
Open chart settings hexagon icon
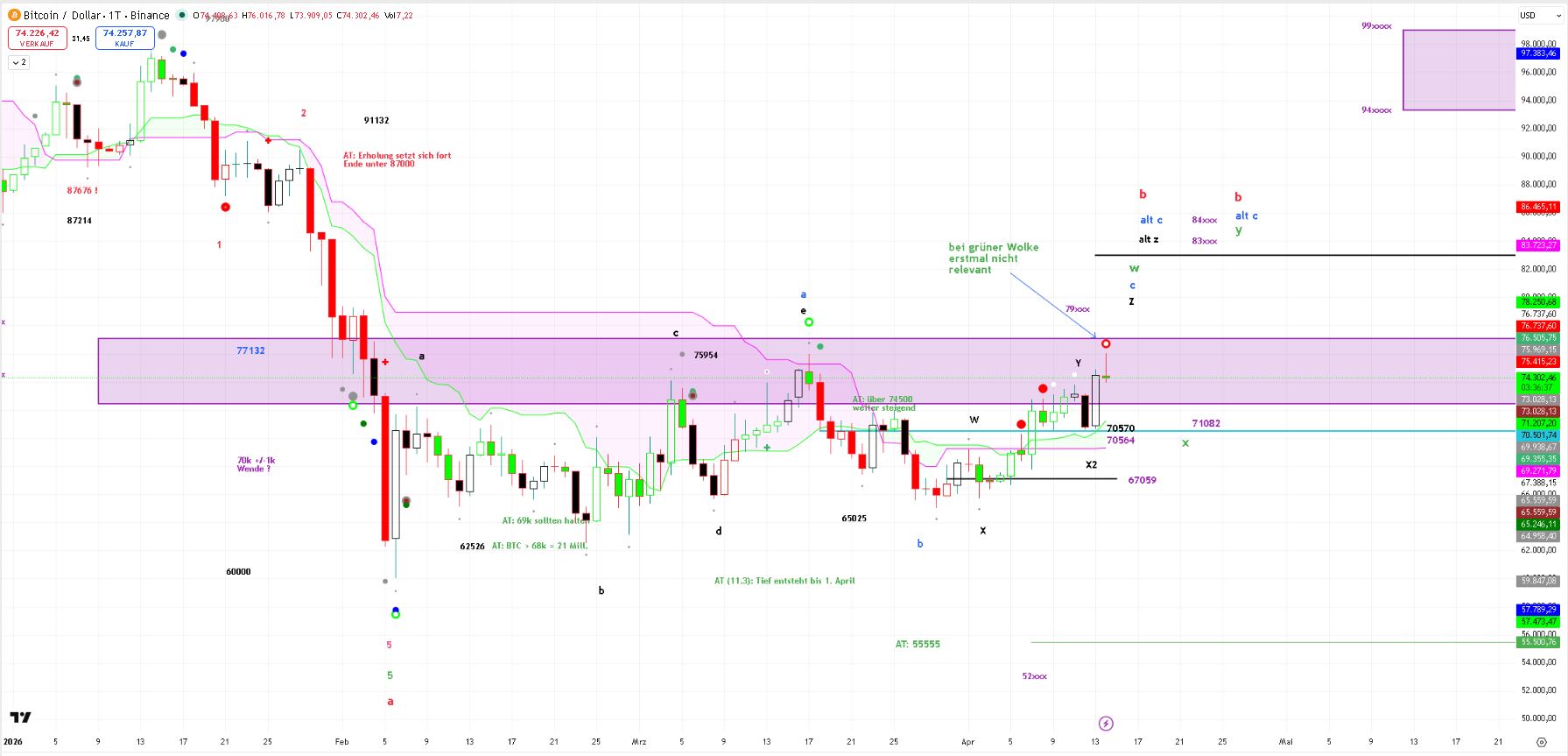tap(1542, 742)
